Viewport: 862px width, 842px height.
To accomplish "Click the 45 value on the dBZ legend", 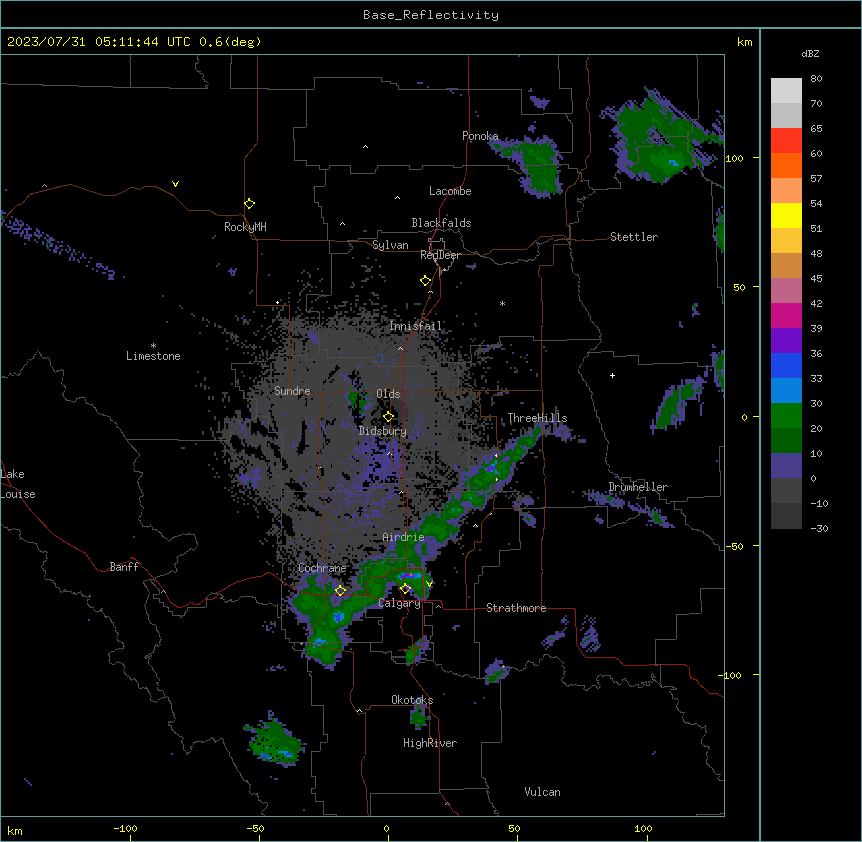I will pos(816,279).
